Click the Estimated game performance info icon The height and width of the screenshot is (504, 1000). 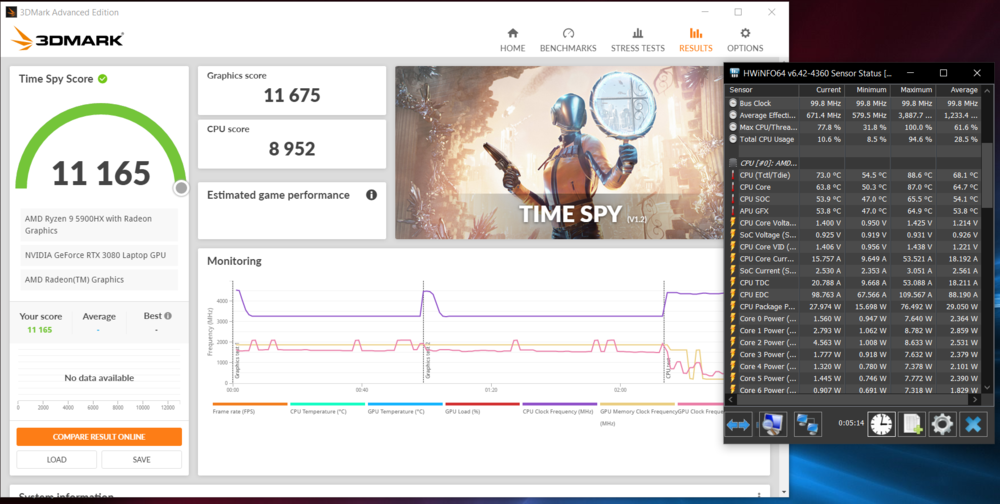tap(371, 195)
